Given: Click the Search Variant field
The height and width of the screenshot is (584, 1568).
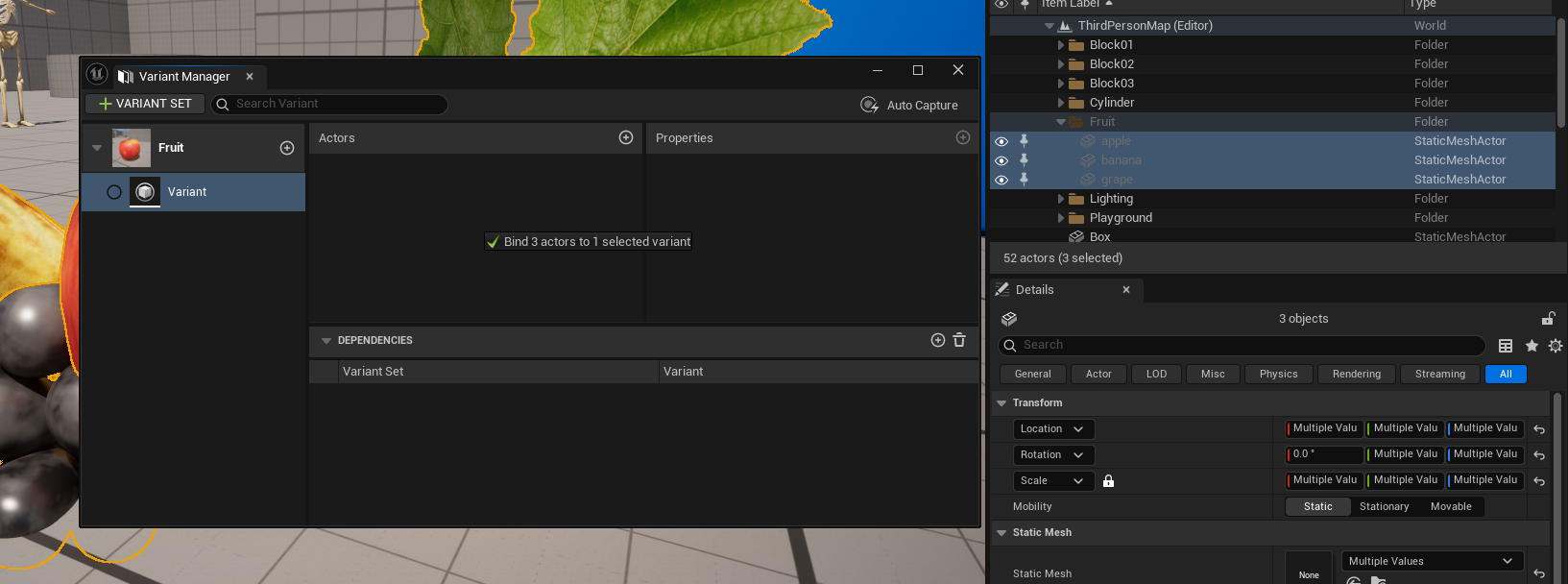Looking at the screenshot, I should tap(329, 104).
